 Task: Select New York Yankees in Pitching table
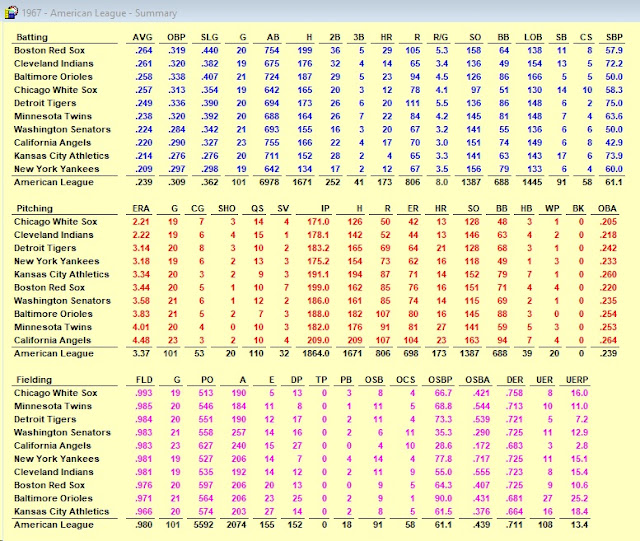(x=56, y=261)
